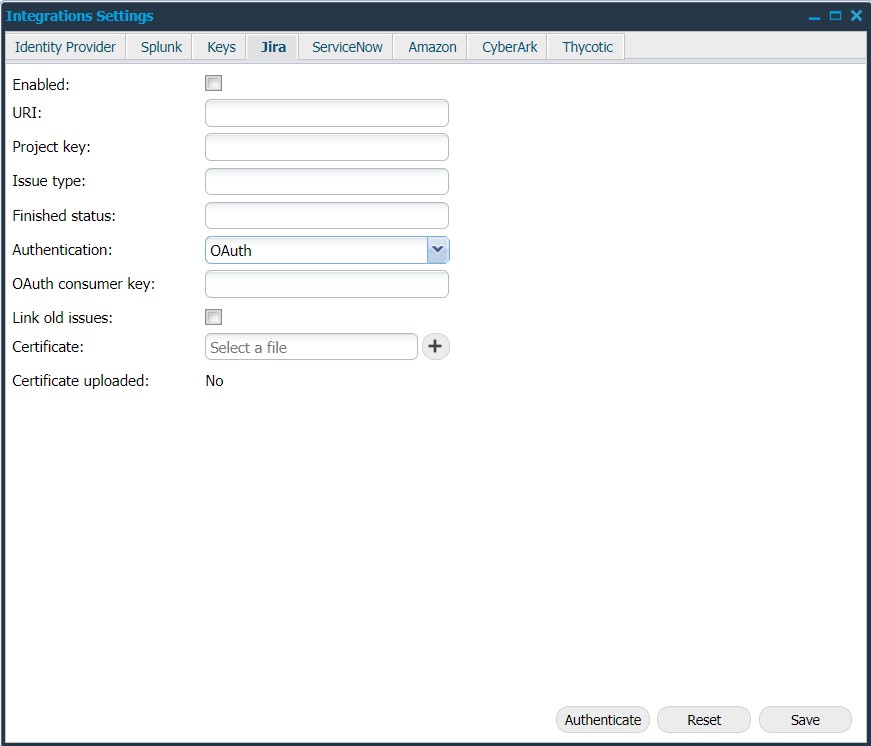The image size is (871, 746).
Task: Click the Reset button
Action: tap(704, 720)
